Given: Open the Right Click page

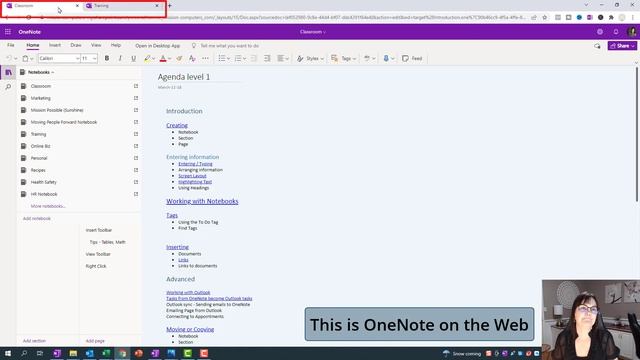Looking at the screenshot, I should [x=96, y=266].
